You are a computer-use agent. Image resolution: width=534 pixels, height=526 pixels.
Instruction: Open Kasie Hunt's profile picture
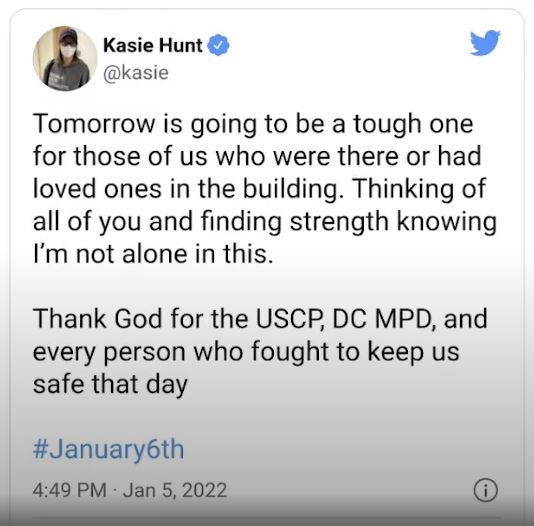pyautogui.click(x=65, y=59)
